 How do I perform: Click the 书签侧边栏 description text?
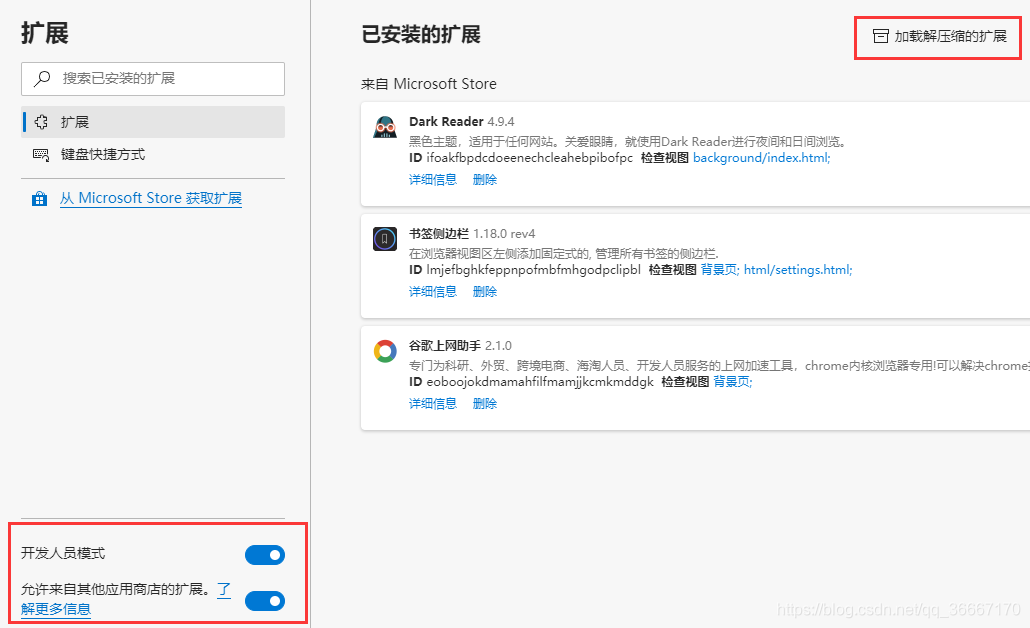click(564, 254)
